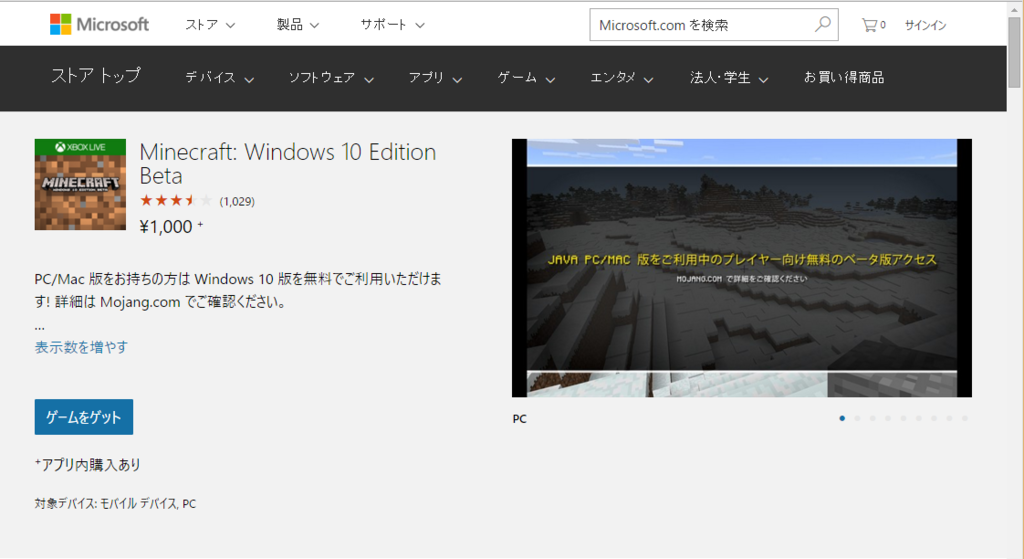Click the Minecraft: Windows 10 Edition Beta title
This screenshot has width=1024, height=559.
coord(287,164)
